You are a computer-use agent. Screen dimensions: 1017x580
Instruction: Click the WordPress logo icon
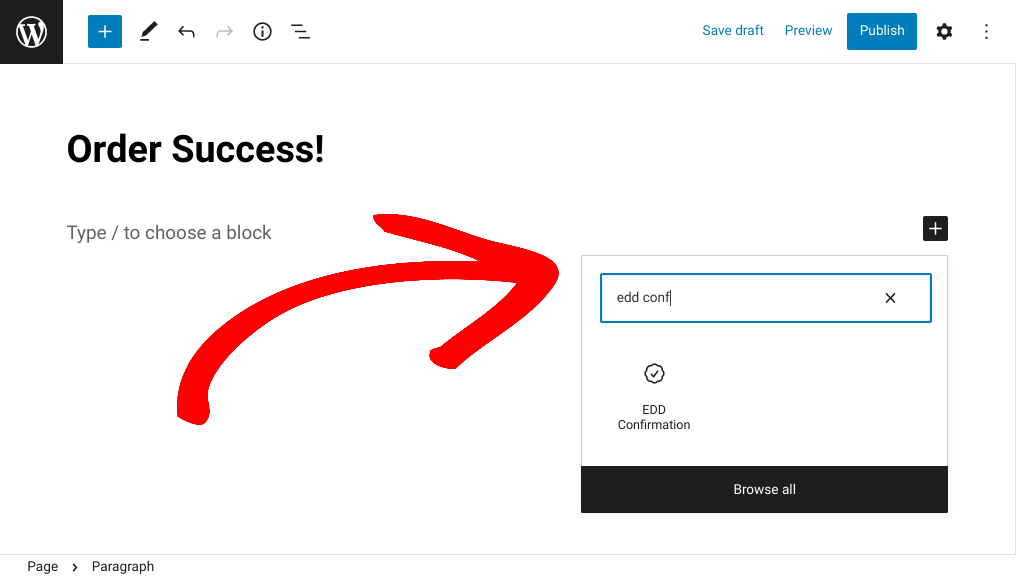click(x=31, y=31)
